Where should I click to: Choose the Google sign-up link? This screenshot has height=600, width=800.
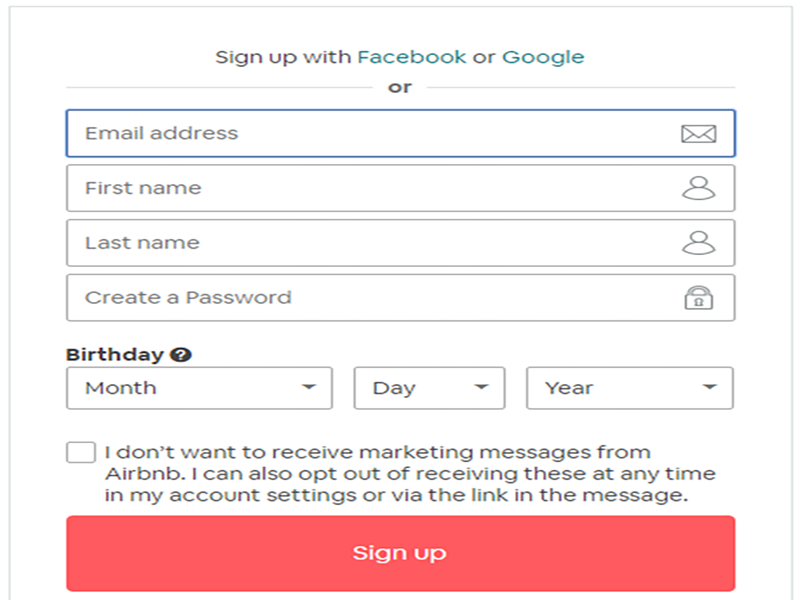coord(543,57)
